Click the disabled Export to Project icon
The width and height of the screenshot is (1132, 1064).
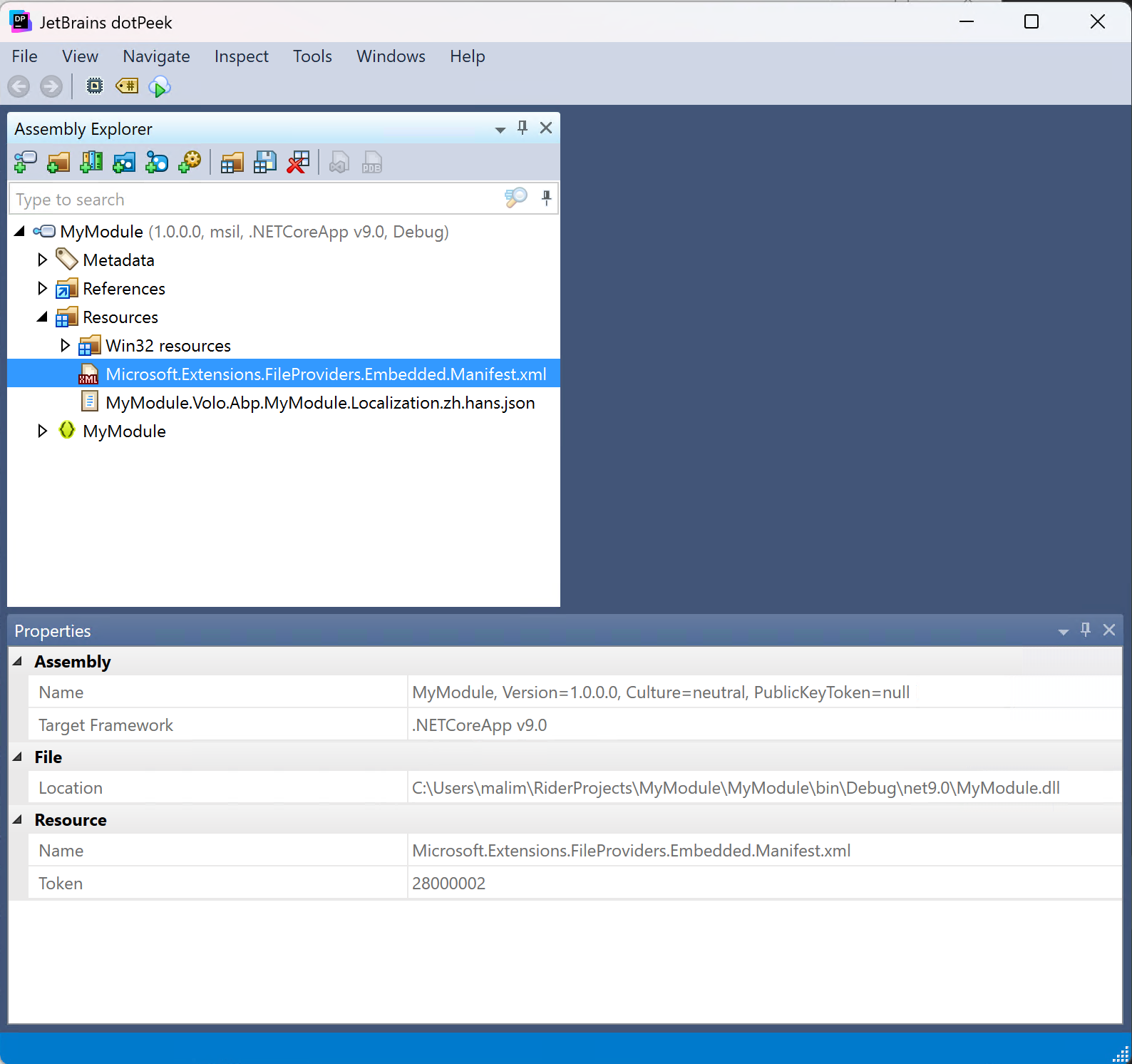pos(339,163)
